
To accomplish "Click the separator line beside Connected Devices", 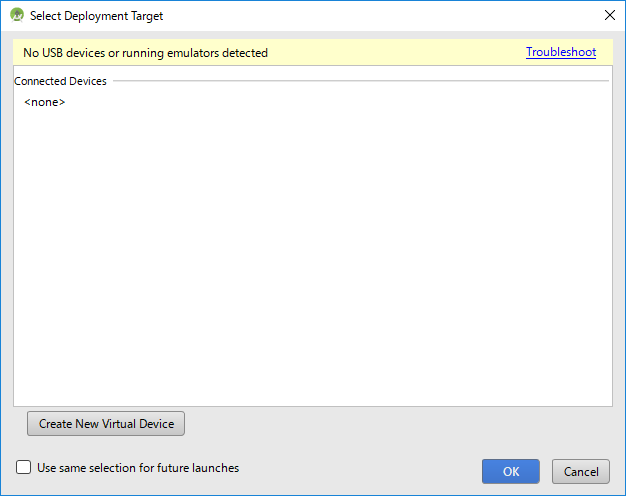I will click(361, 81).
